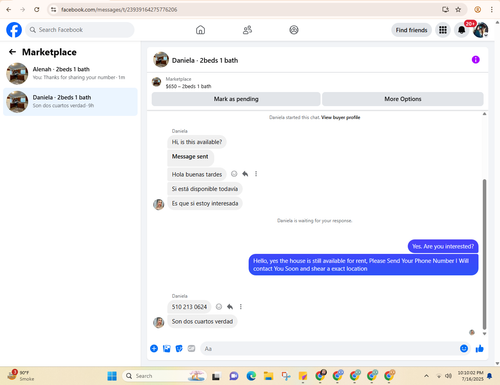
Task: Send a thumbs-up like
Action: point(480,348)
